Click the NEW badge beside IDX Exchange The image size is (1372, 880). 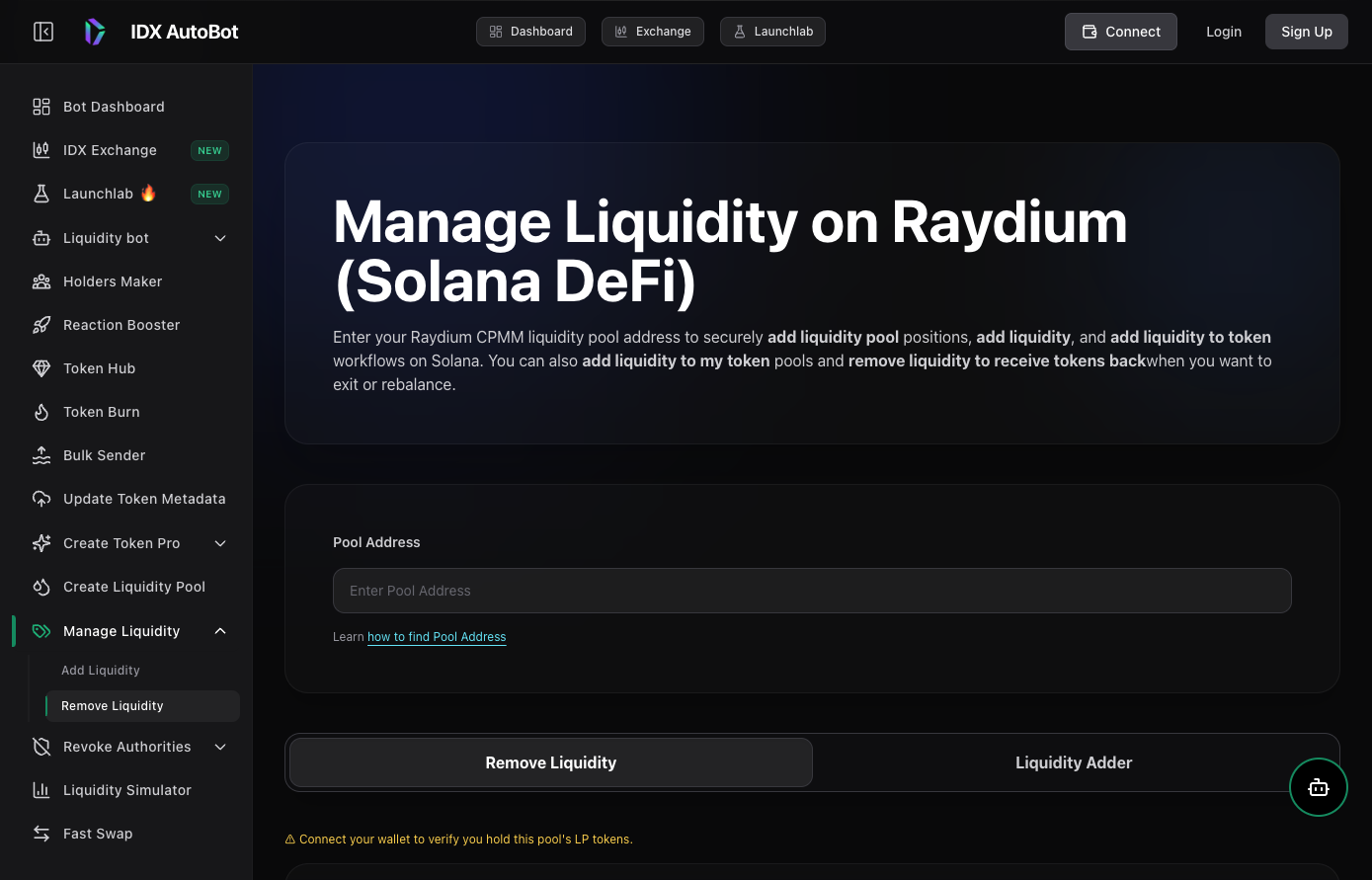click(x=209, y=150)
